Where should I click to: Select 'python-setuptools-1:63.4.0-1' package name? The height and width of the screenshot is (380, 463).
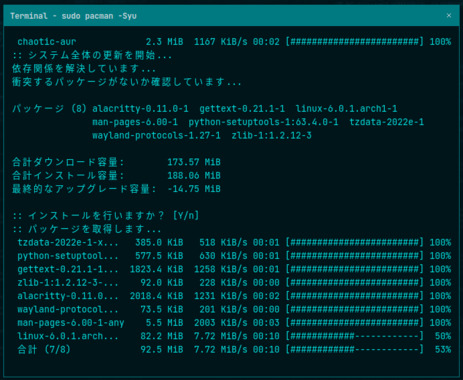click(x=263, y=122)
